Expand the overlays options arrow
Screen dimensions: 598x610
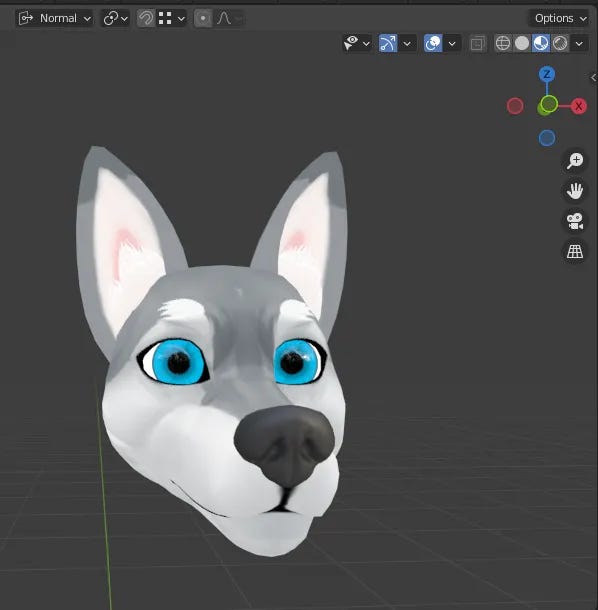[452, 43]
